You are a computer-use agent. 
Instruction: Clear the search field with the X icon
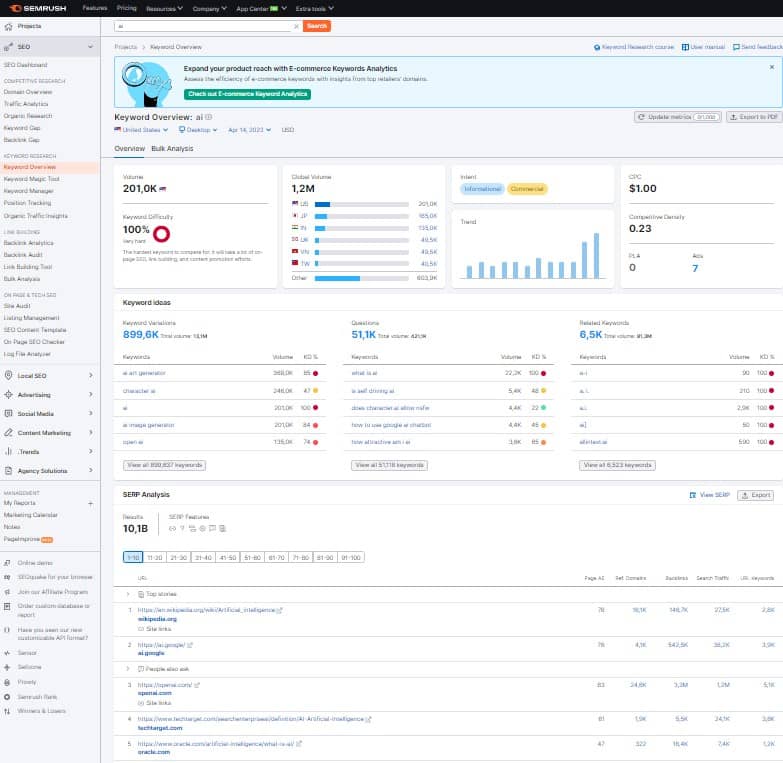click(x=296, y=26)
